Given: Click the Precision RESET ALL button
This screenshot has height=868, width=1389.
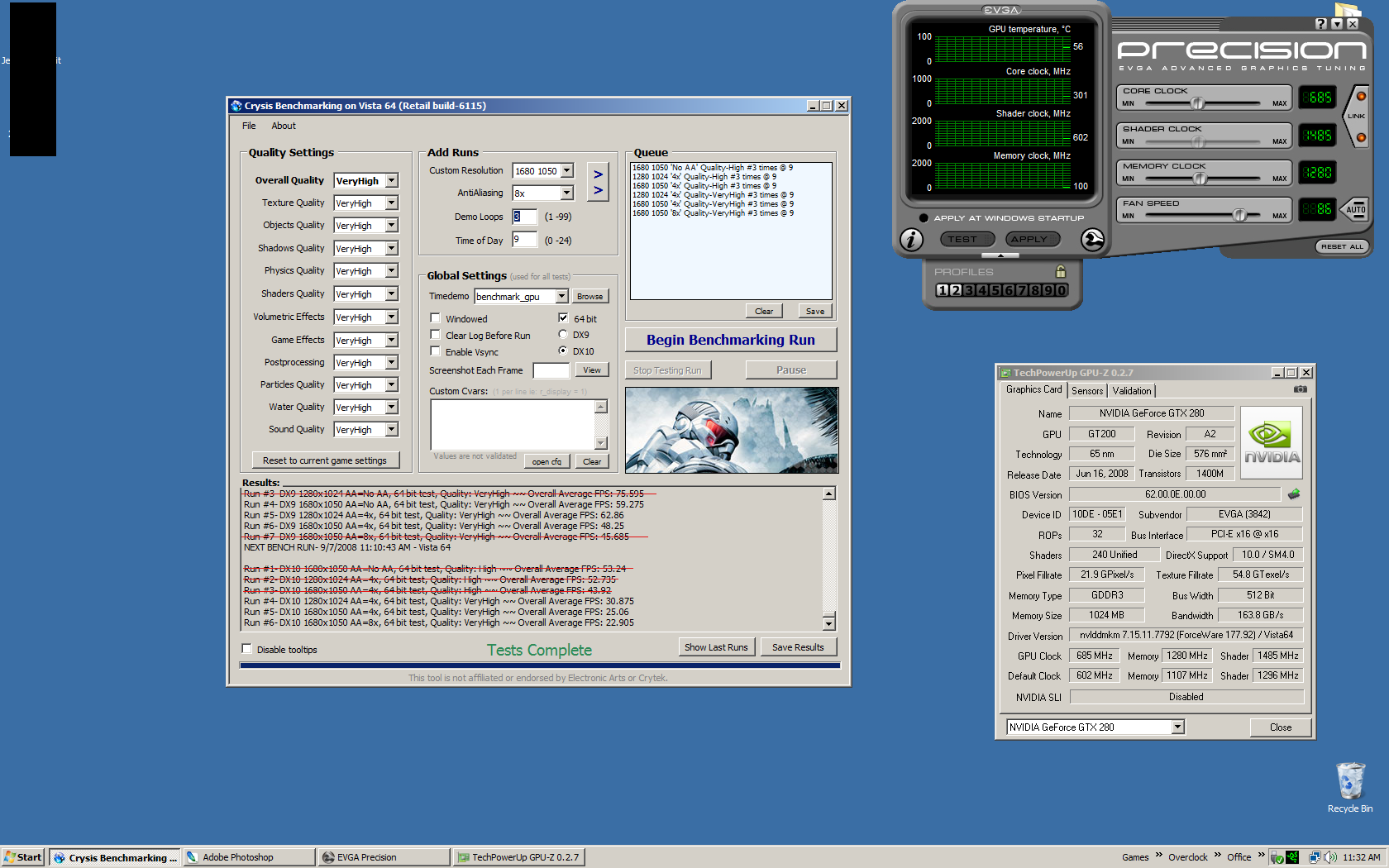Looking at the screenshot, I should tap(1342, 246).
